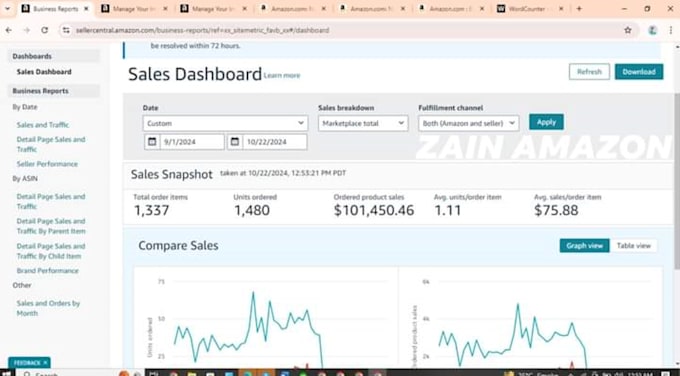
Task: Select the Business Reports sidebar heading
Action: (x=54, y=91)
